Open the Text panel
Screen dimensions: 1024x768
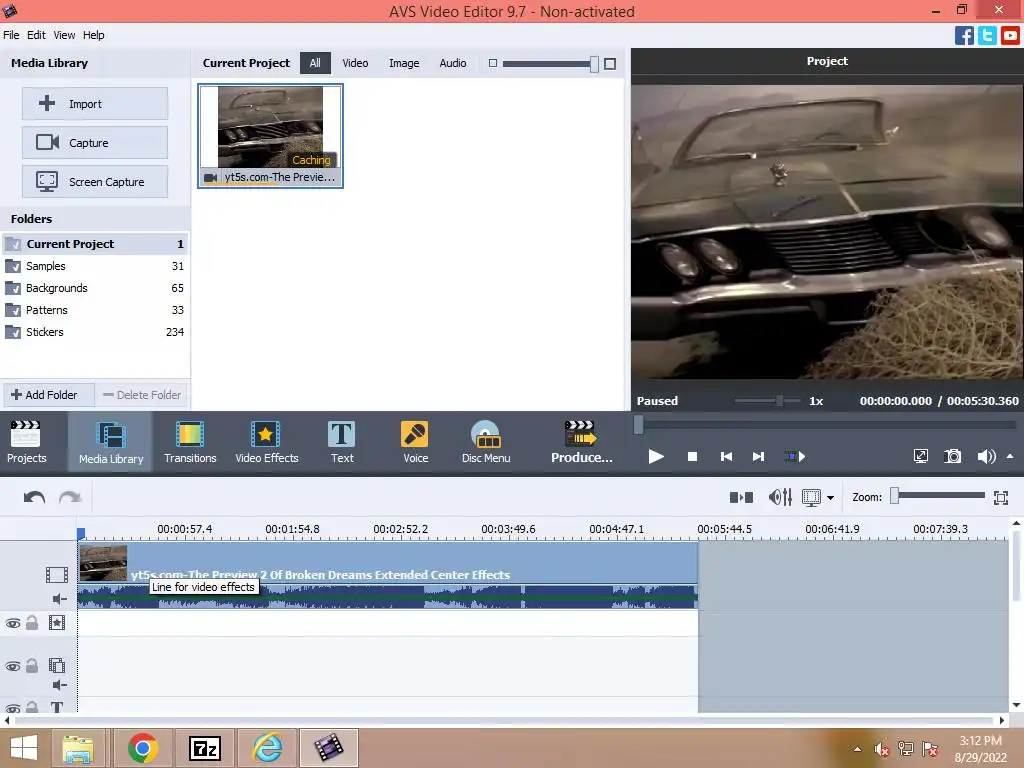342,442
